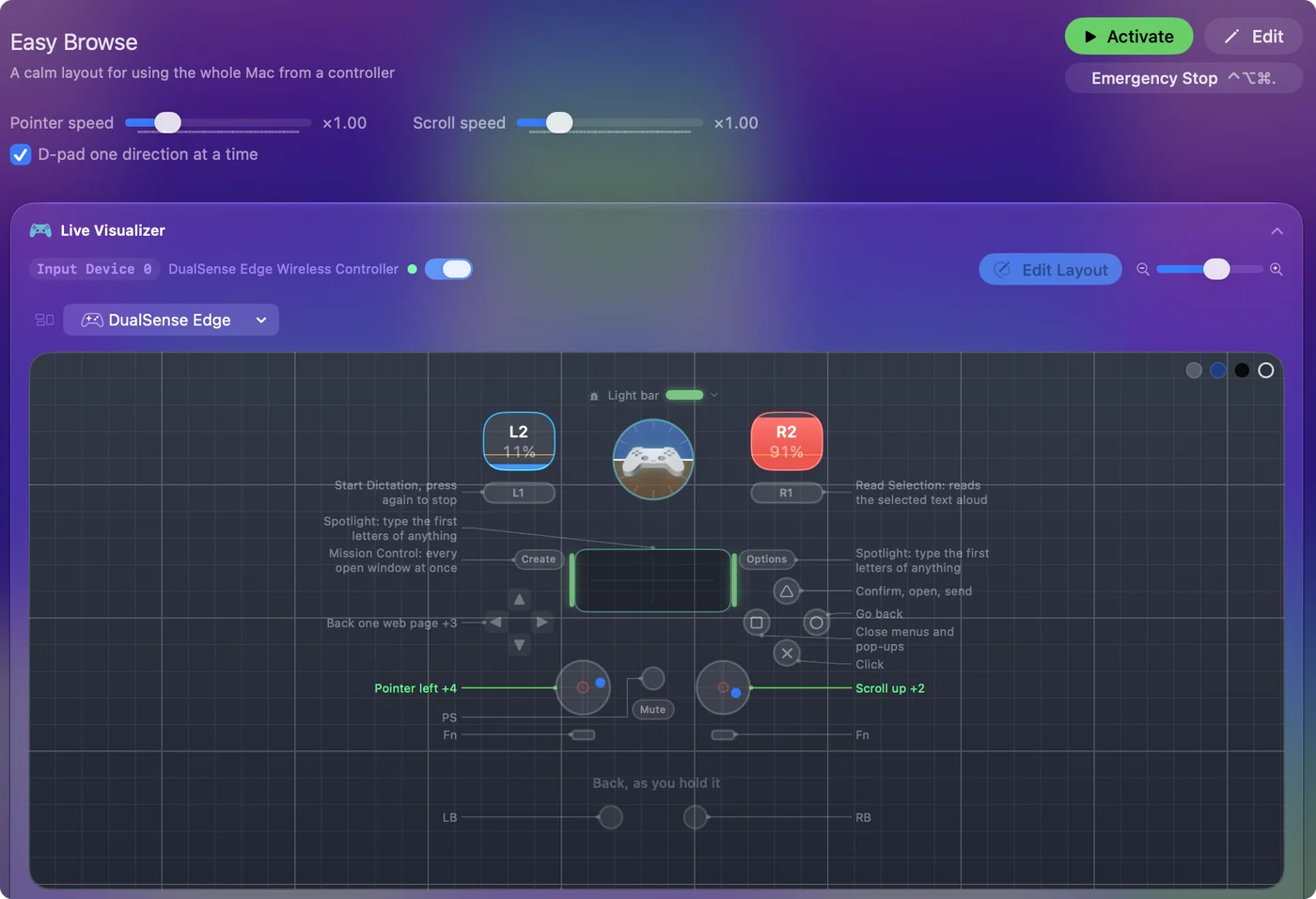The width and height of the screenshot is (1316, 899).
Task: Click the Create button on controller
Action: click(x=539, y=560)
